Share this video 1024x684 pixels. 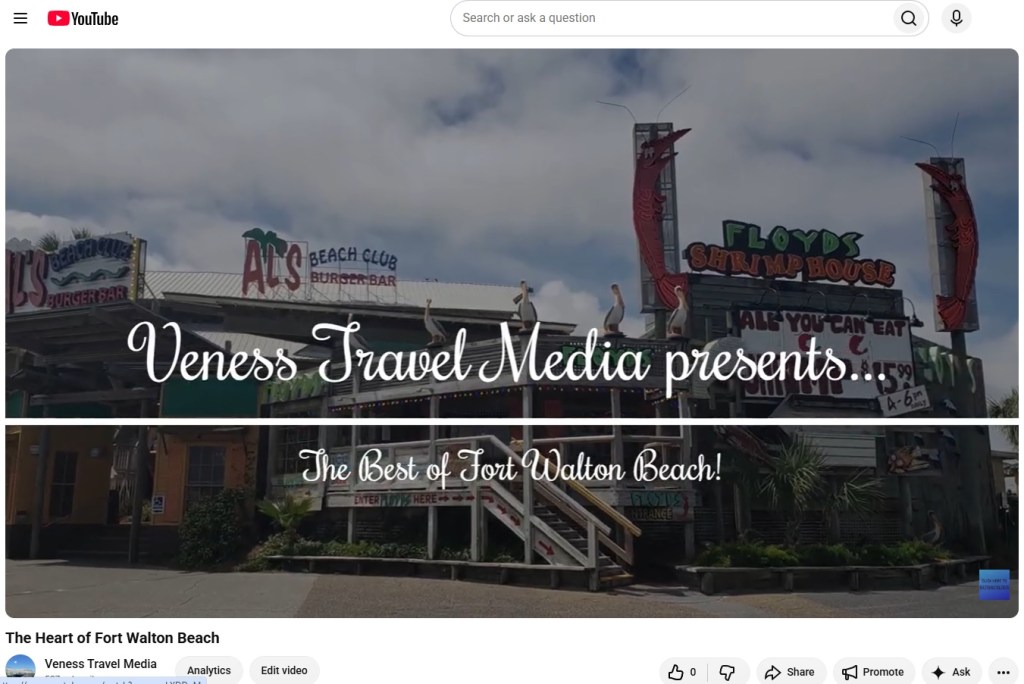(790, 672)
